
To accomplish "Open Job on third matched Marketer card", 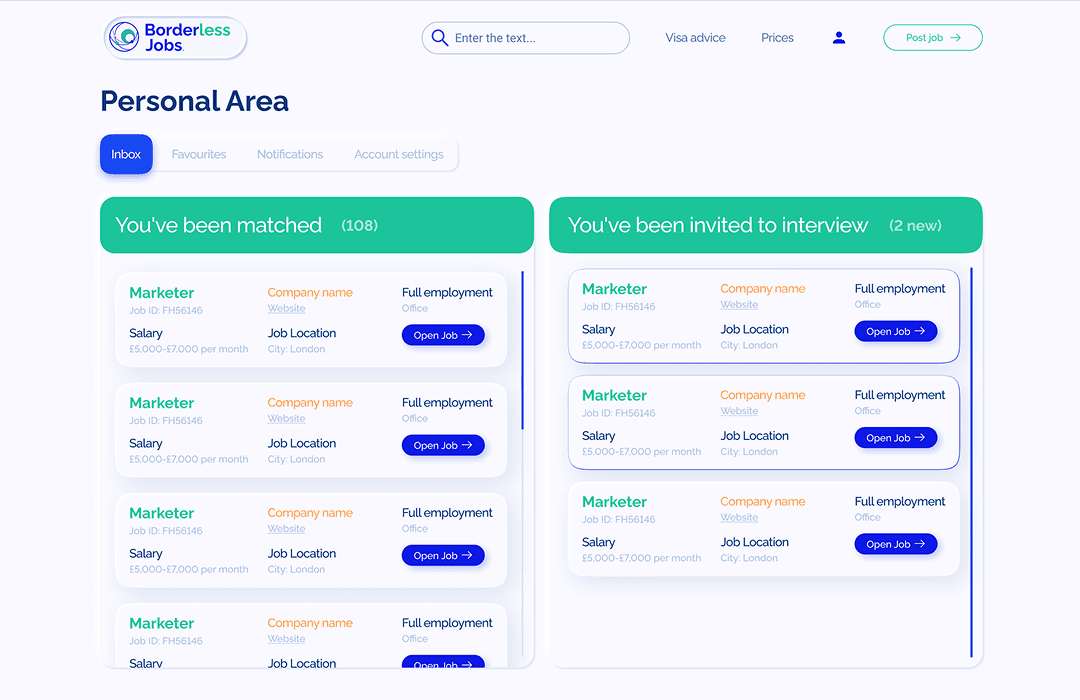I will 443,555.
